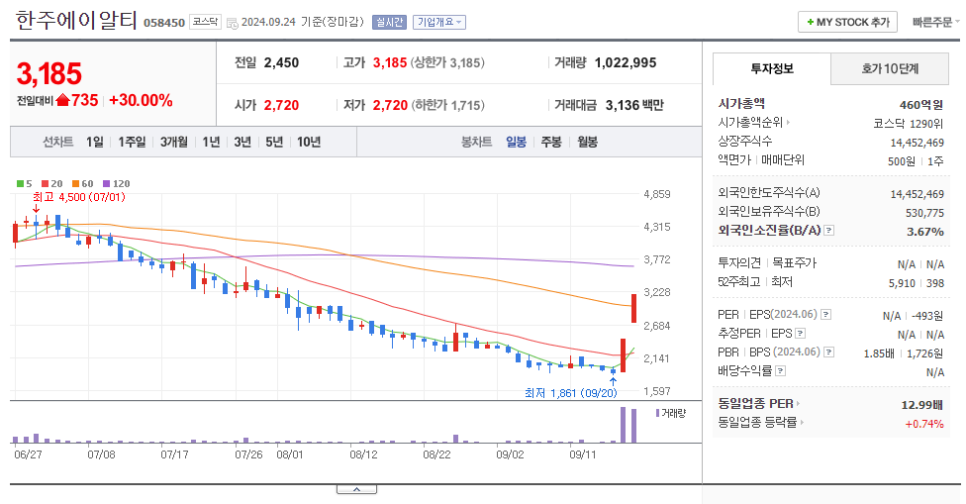Click the 동일업종 PER 12.99배 value
This screenshot has height=504, width=966.
922,405
